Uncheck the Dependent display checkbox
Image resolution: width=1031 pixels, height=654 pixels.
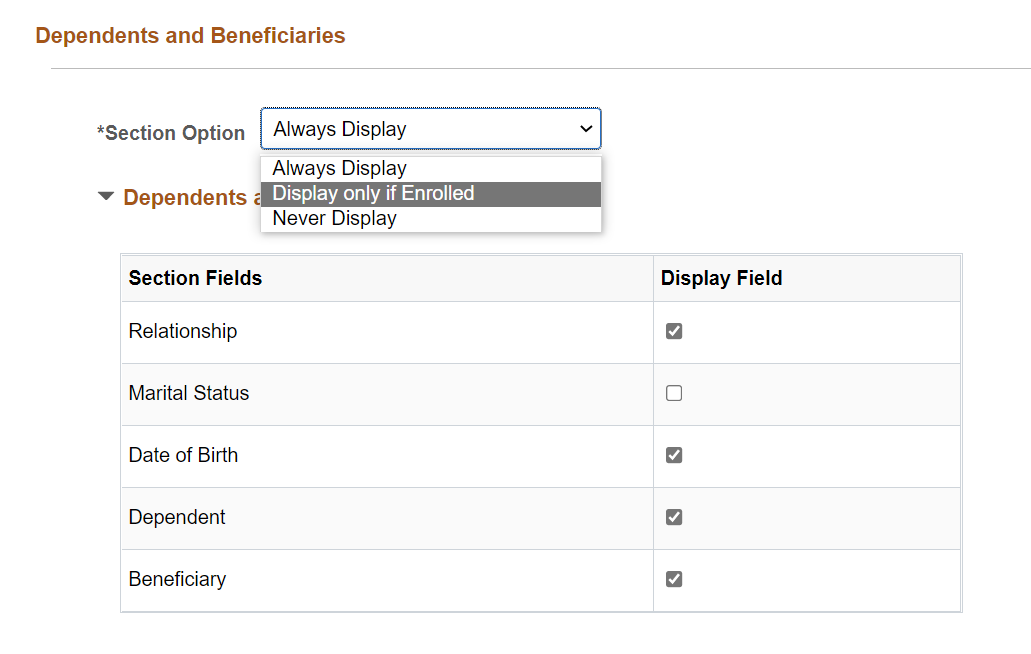[674, 517]
